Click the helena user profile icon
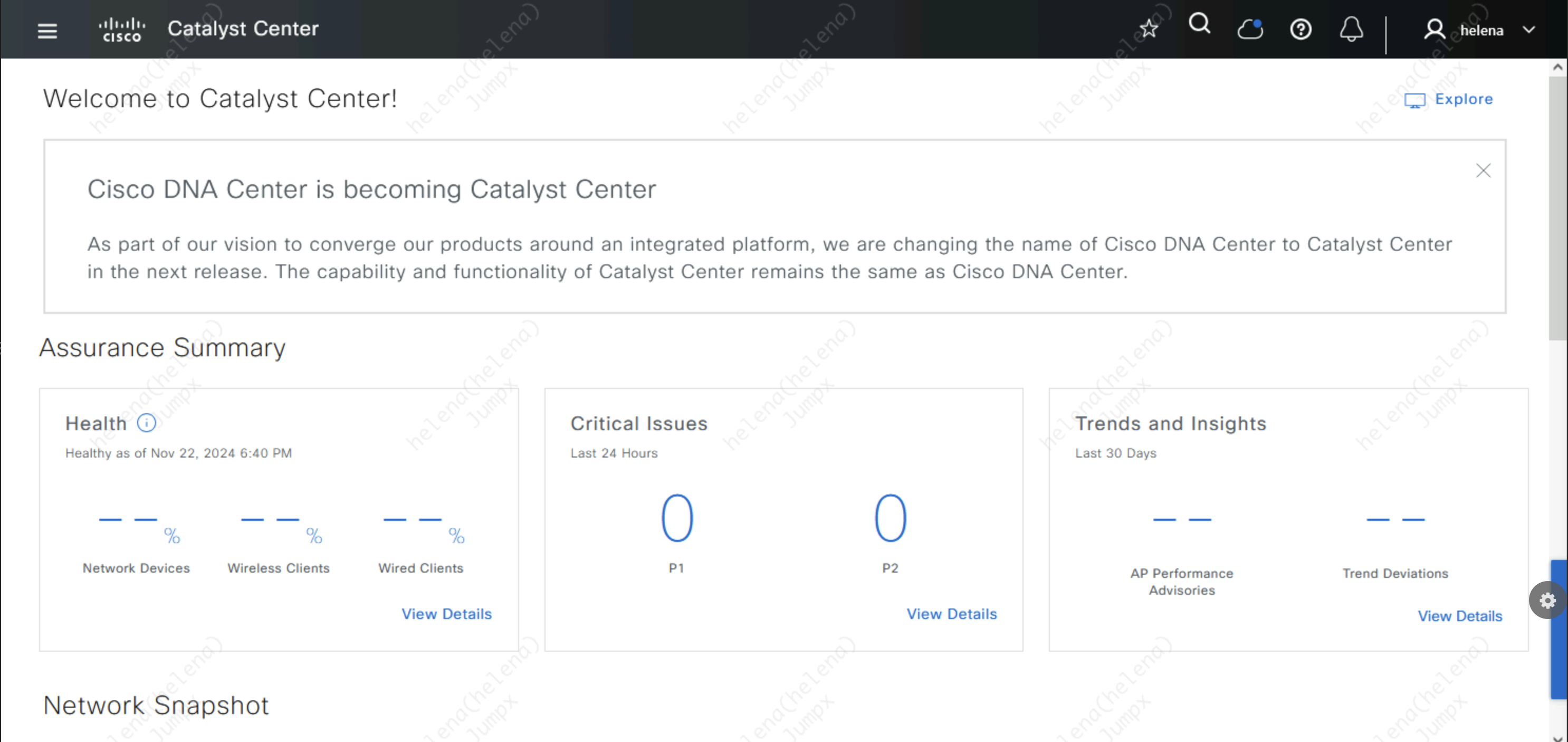The height and width of the screenshot is (742, 1568). 1434,29
